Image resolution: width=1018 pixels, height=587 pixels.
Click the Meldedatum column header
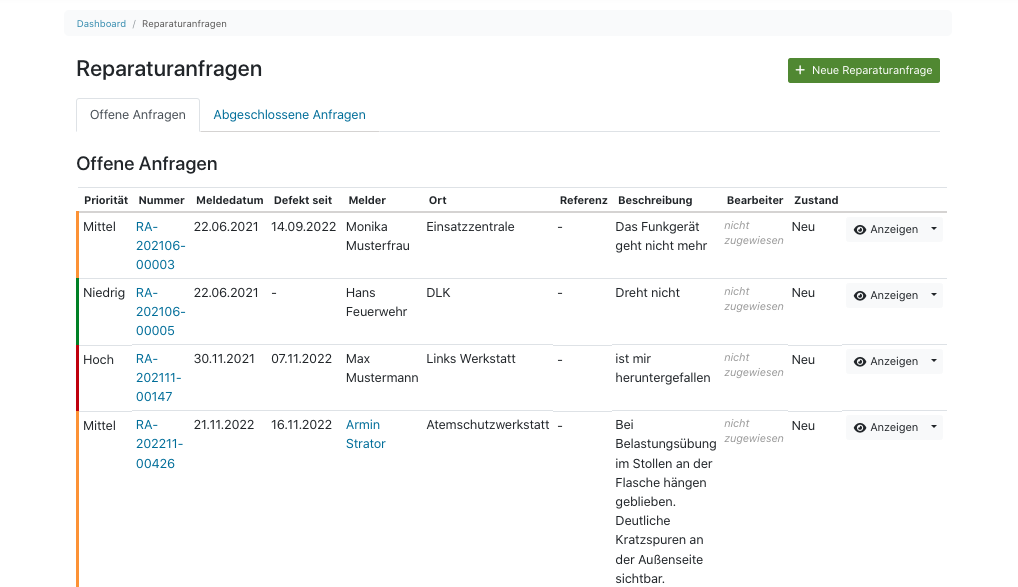pos(229,200)
